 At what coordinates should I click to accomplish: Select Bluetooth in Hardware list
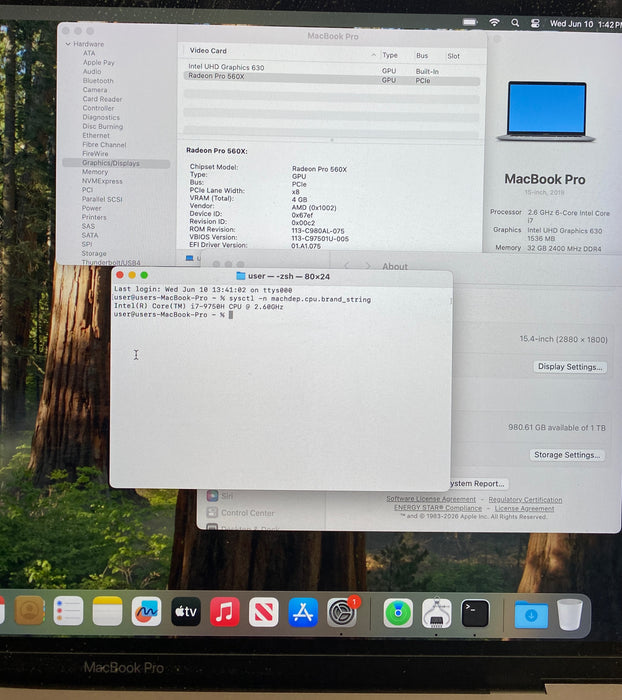98,81
